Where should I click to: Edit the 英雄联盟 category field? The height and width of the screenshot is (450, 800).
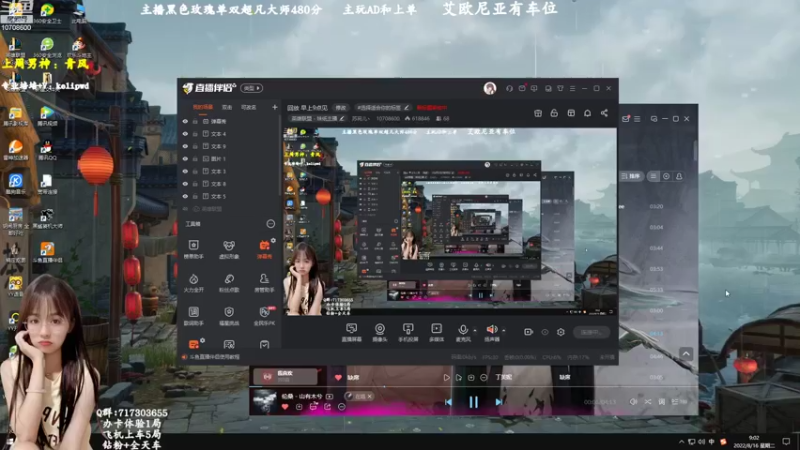click(x=317, y=118)
